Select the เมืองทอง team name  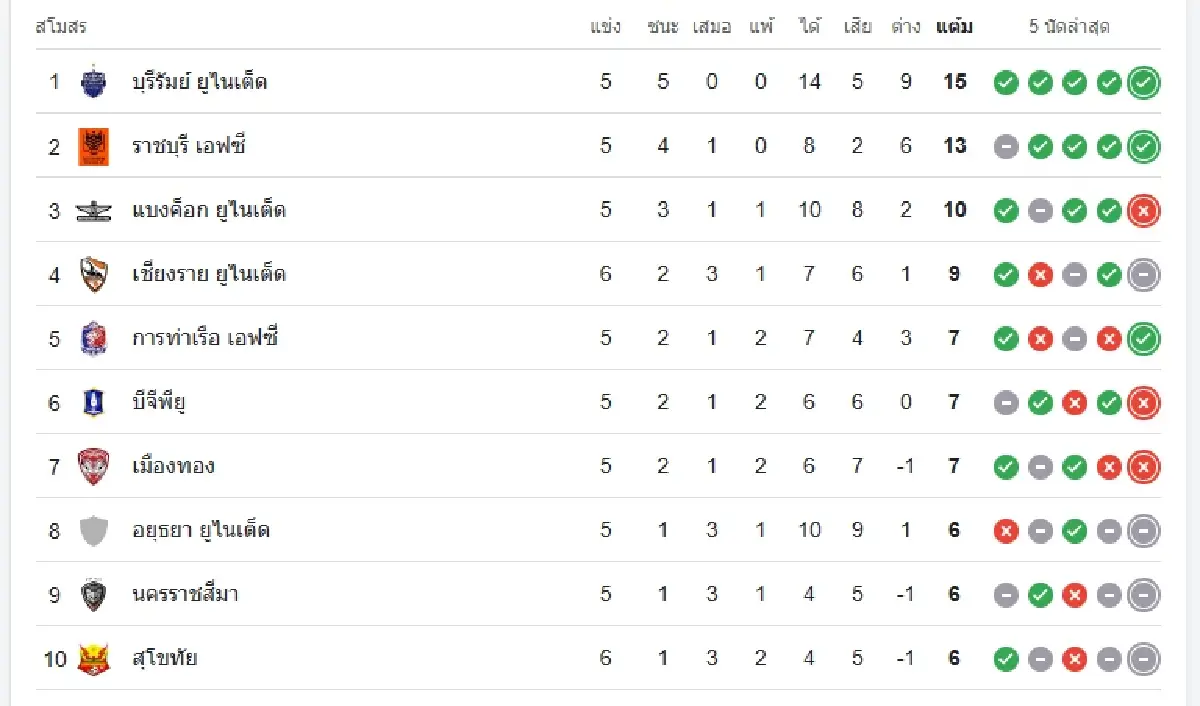coord(173,466)
